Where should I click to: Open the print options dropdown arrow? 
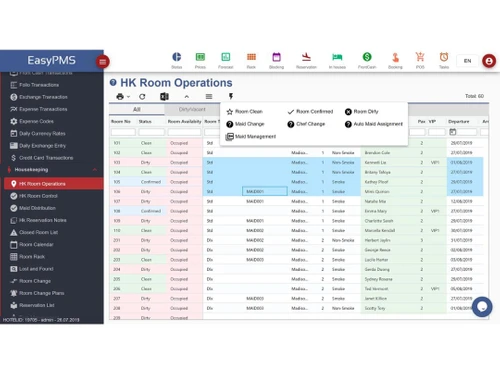click(x=128, y=97)
